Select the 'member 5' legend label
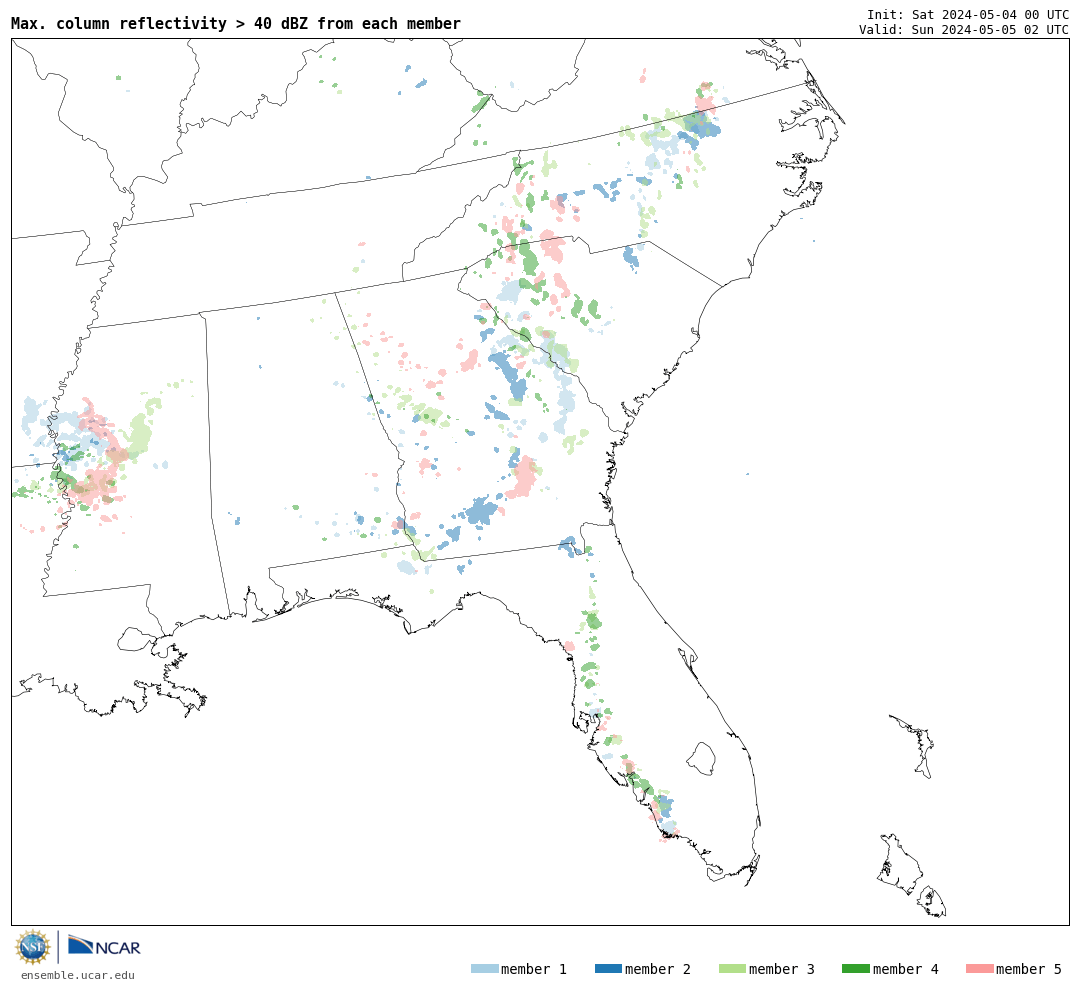 (x=1029, y=969)
